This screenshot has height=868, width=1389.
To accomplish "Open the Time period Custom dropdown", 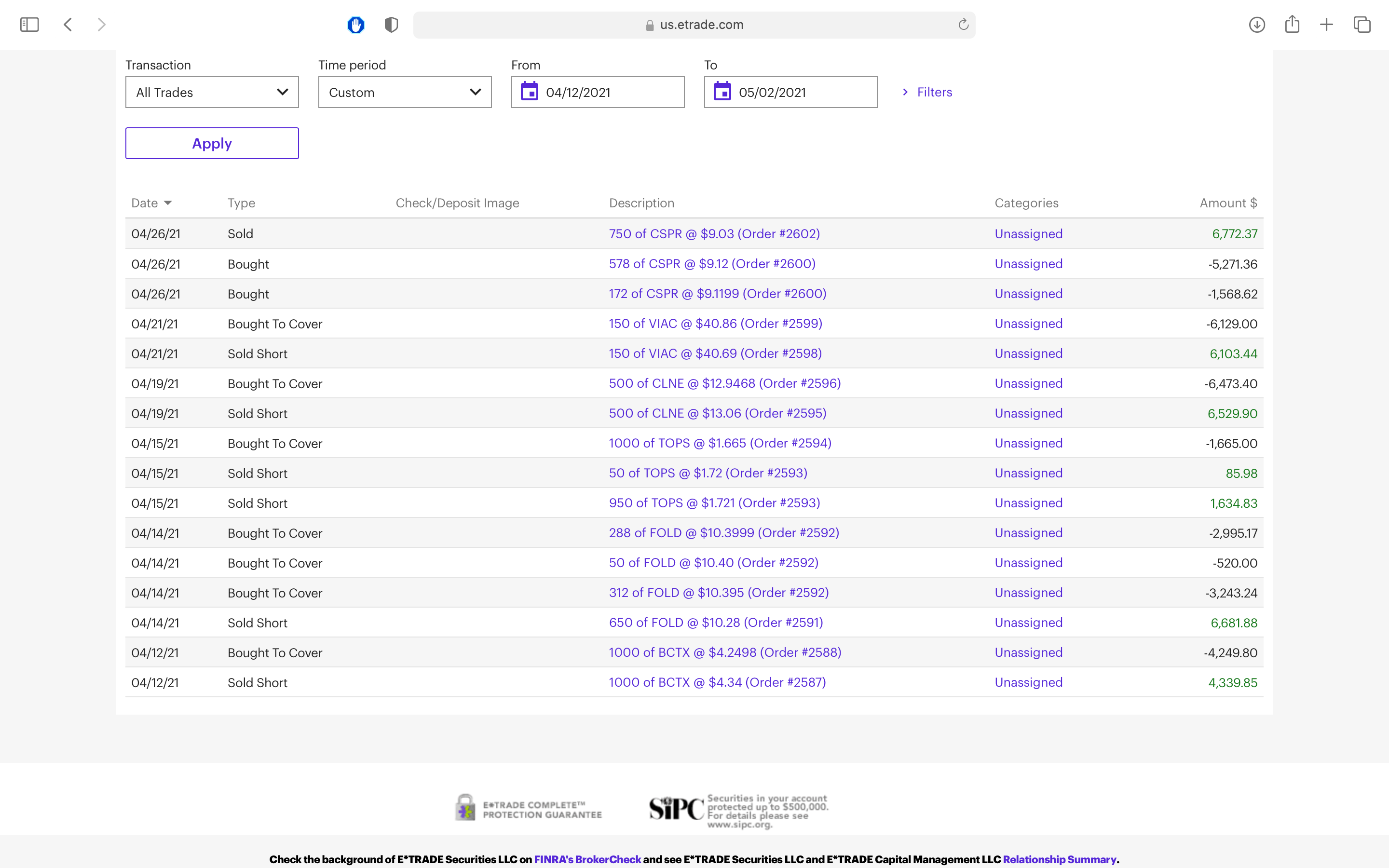I will click(x=405, y=92).
